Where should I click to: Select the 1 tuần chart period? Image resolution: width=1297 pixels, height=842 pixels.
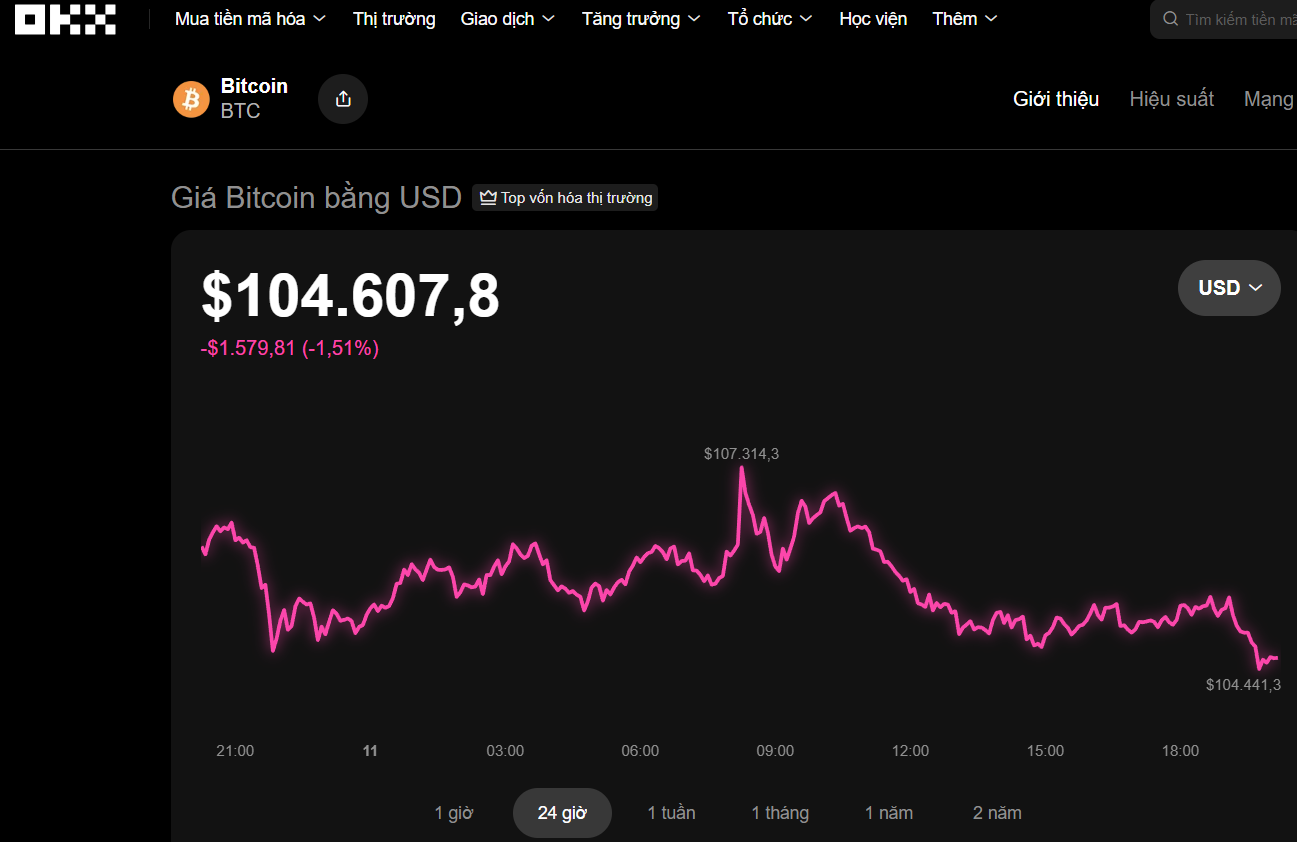pyautogui.click(x=671, y=812)
